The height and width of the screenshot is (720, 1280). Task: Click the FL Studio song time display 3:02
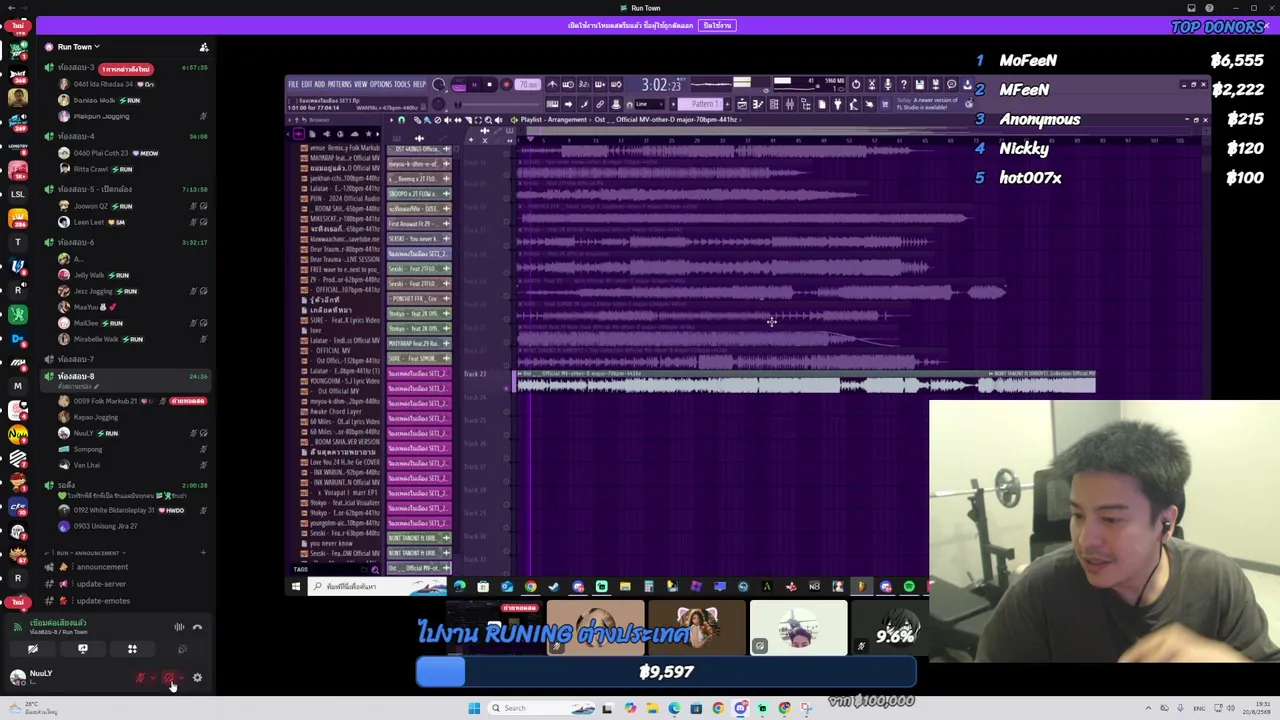click(661, 85)
